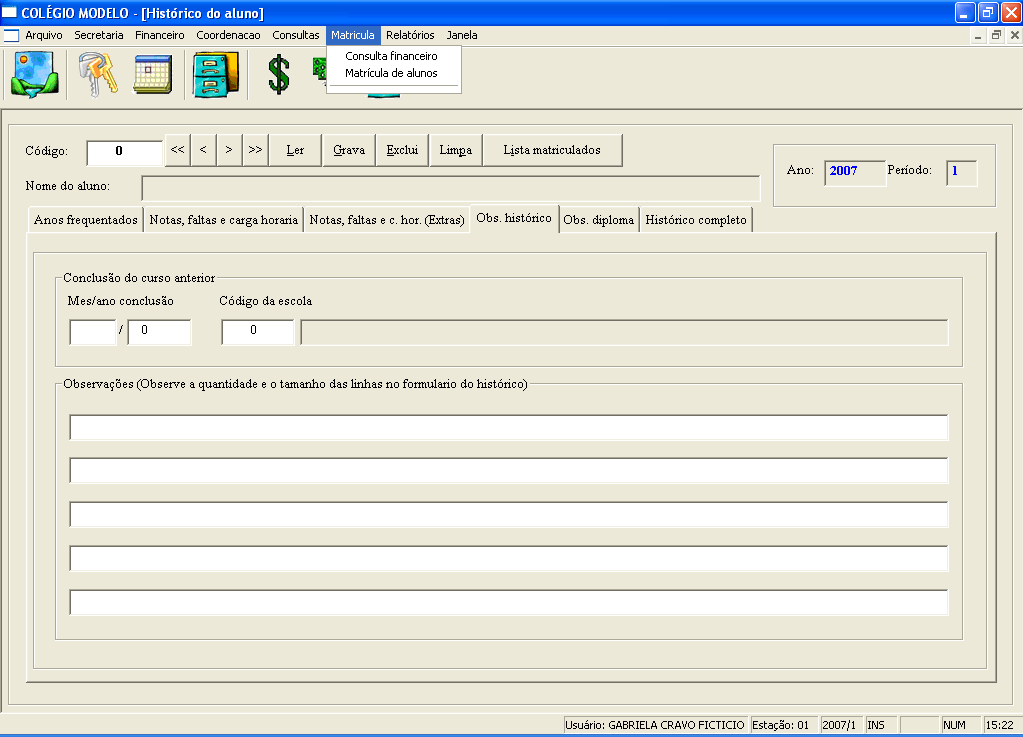
Task: Click the landscape picture toolbar icon
Action: click(35, 75)
